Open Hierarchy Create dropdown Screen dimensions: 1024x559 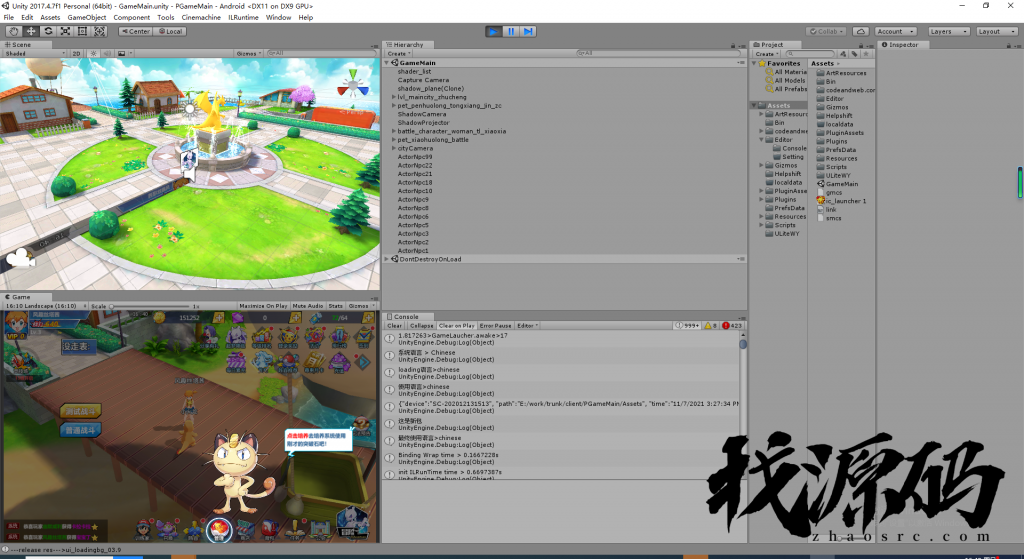(398, 54)
